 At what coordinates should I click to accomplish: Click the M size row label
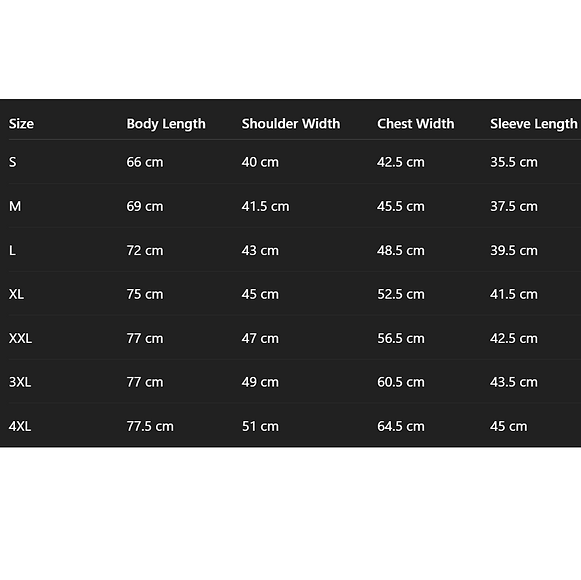click(15, 206)
